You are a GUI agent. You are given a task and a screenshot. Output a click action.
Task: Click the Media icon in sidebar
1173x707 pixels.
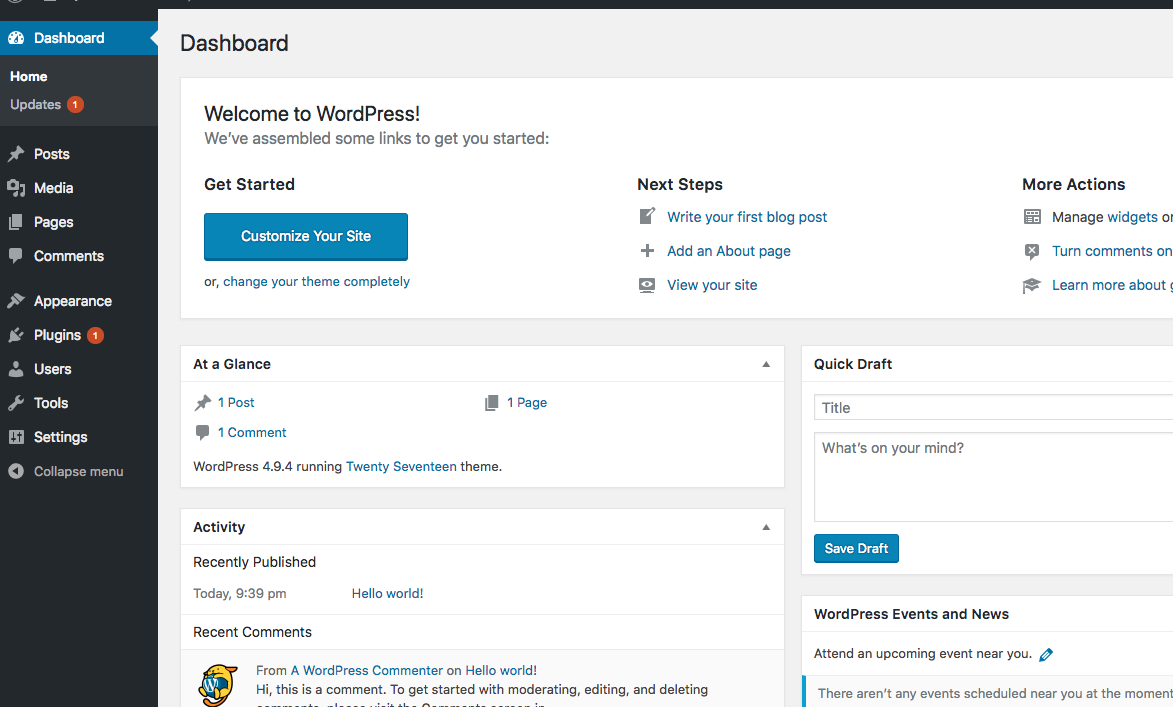point(16,188)
